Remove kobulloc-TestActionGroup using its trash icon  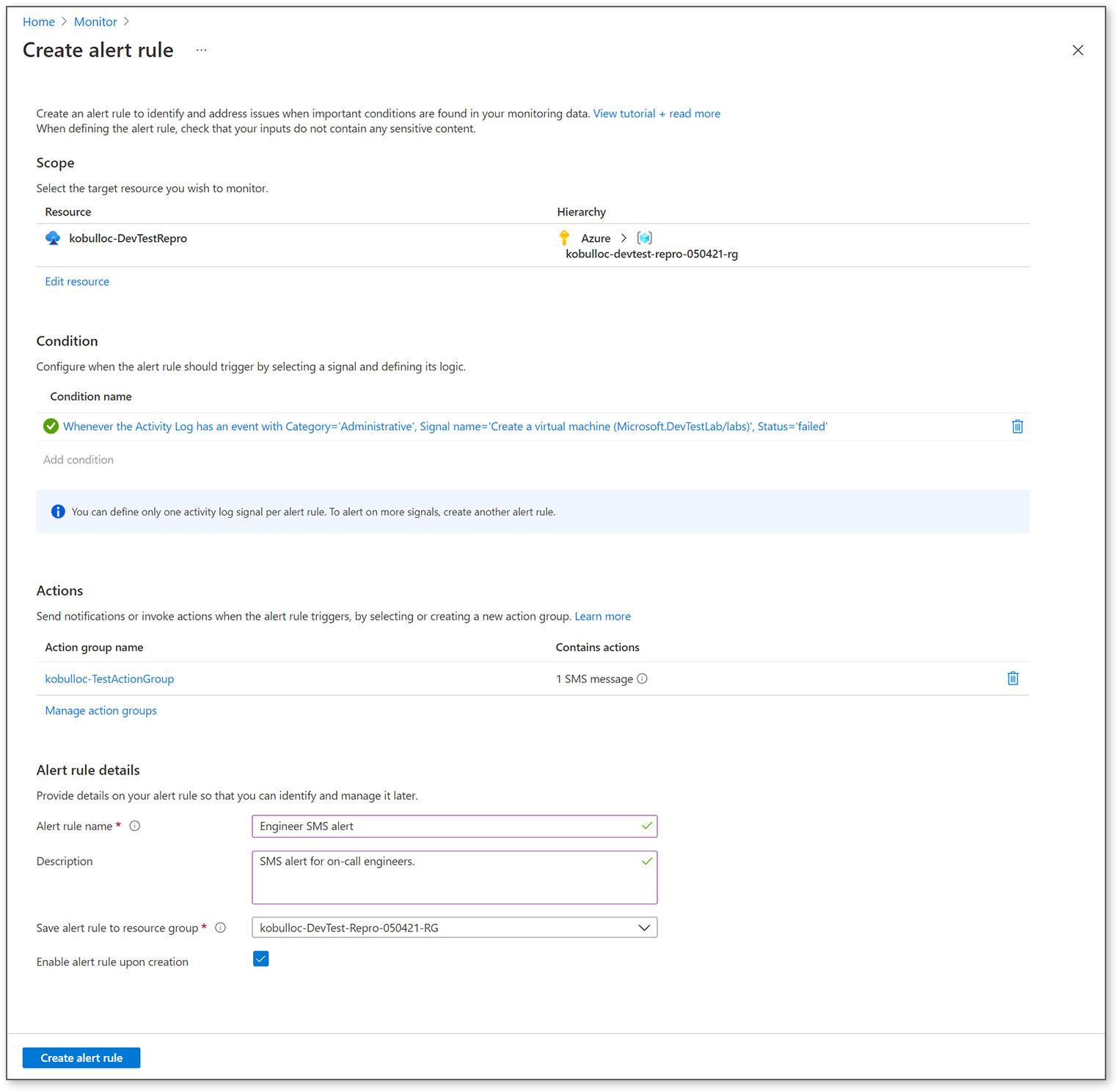(x=1012, y=678)
